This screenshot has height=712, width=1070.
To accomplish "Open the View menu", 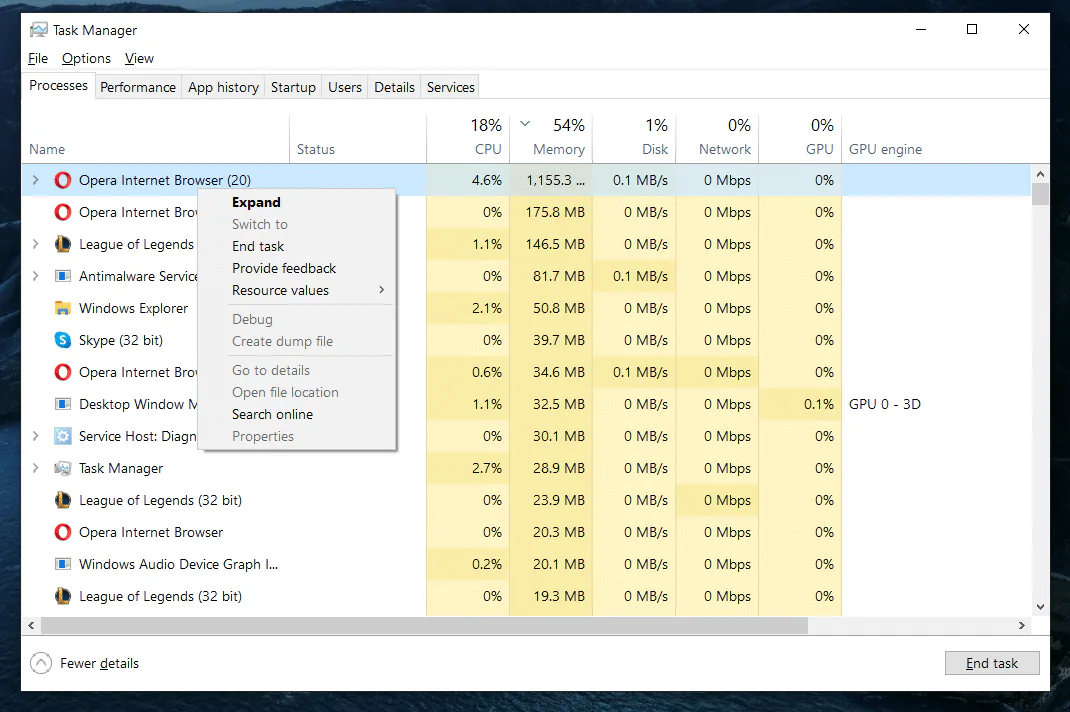I will pyautogui.click(x=139, y=59).
